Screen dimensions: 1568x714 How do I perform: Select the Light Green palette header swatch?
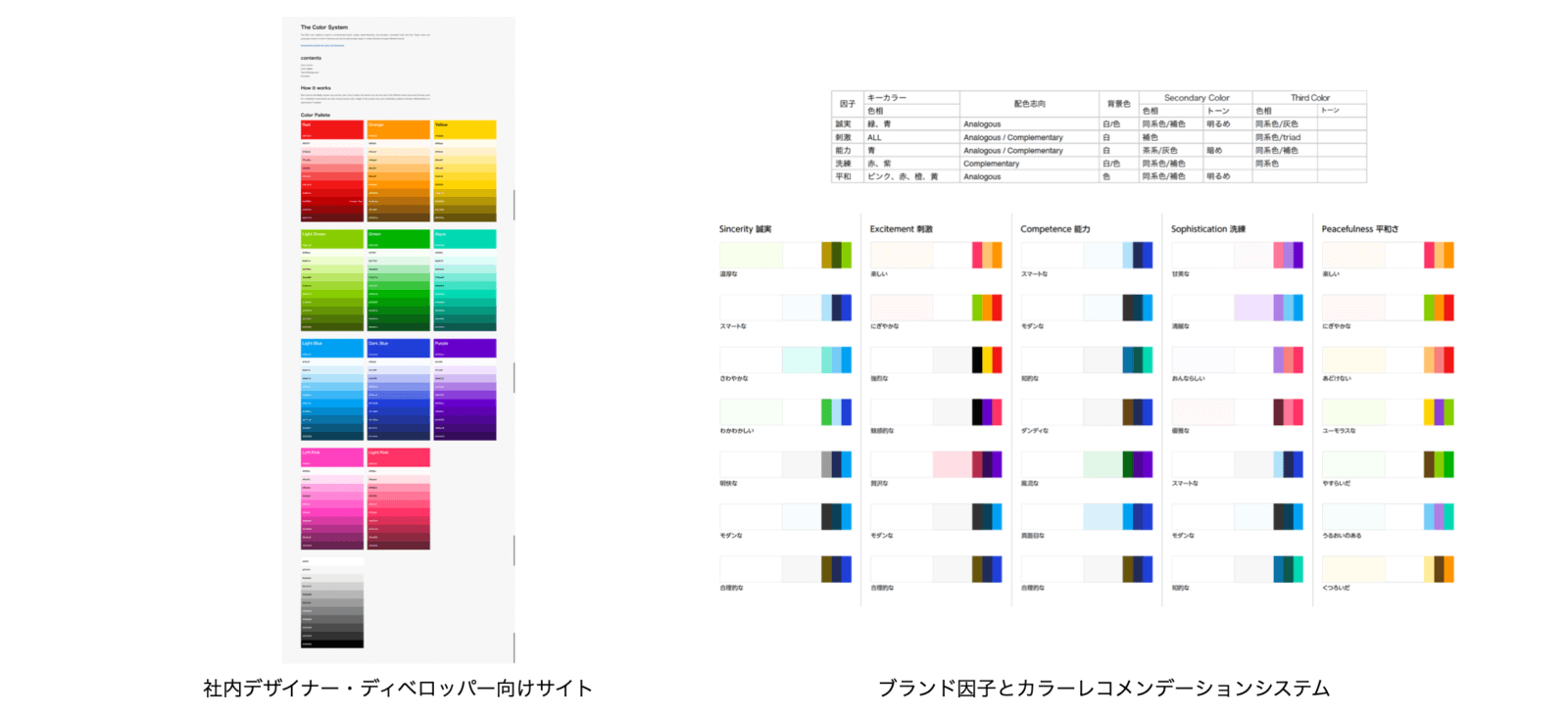click(331, 239)
